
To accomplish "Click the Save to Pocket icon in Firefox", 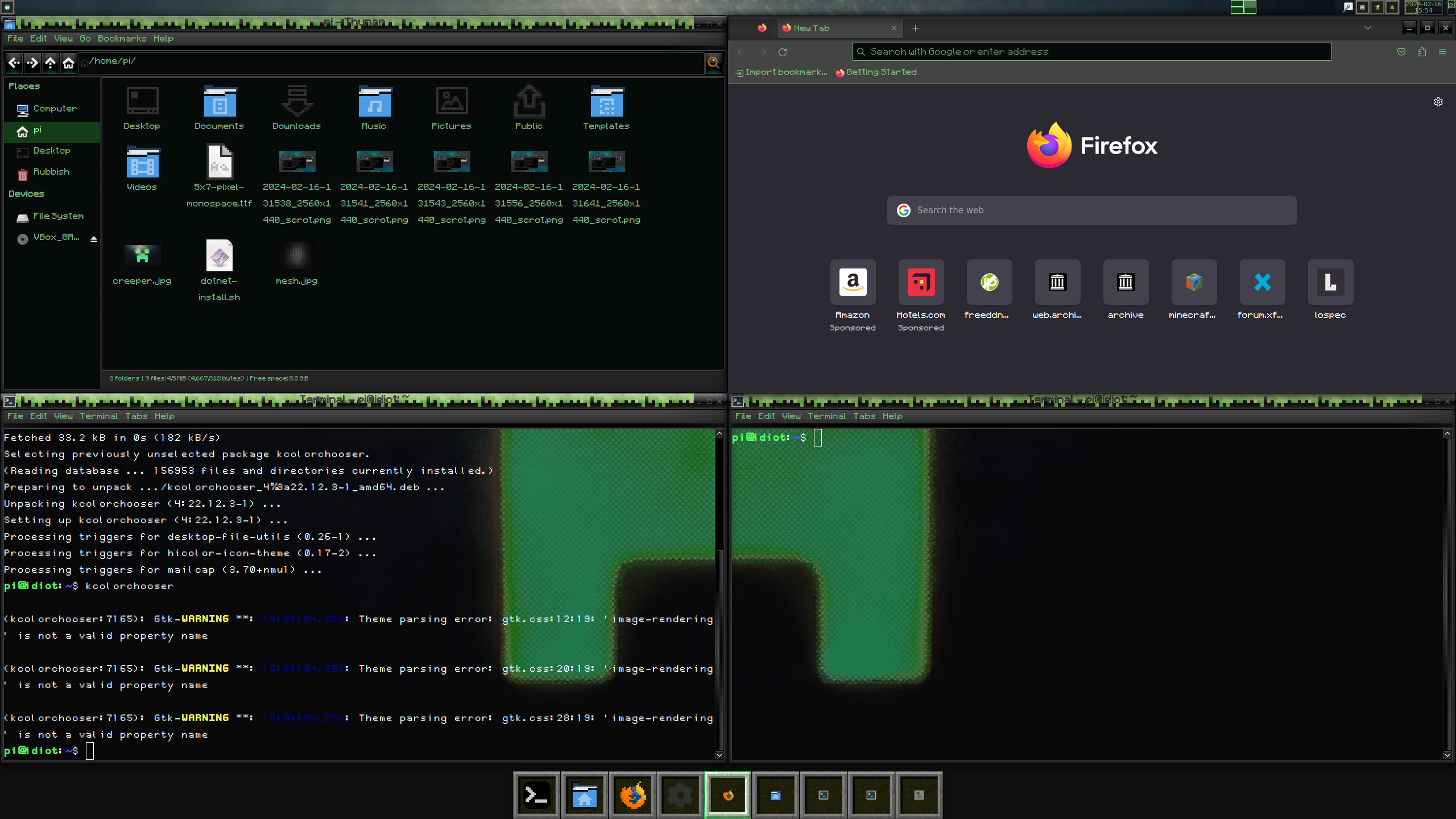I will coord(1401,52).
